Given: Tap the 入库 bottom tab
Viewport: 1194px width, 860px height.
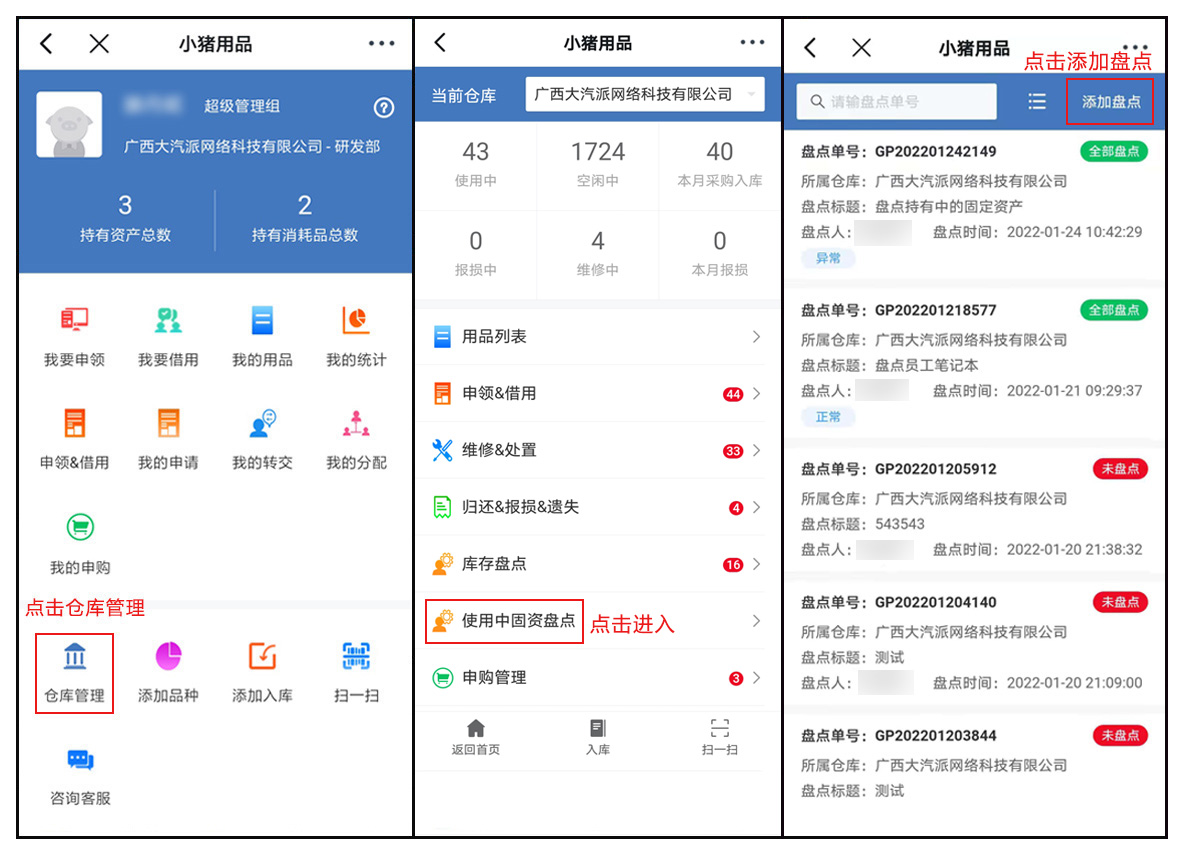Looking at the screenshot, I should click(598, 737).
